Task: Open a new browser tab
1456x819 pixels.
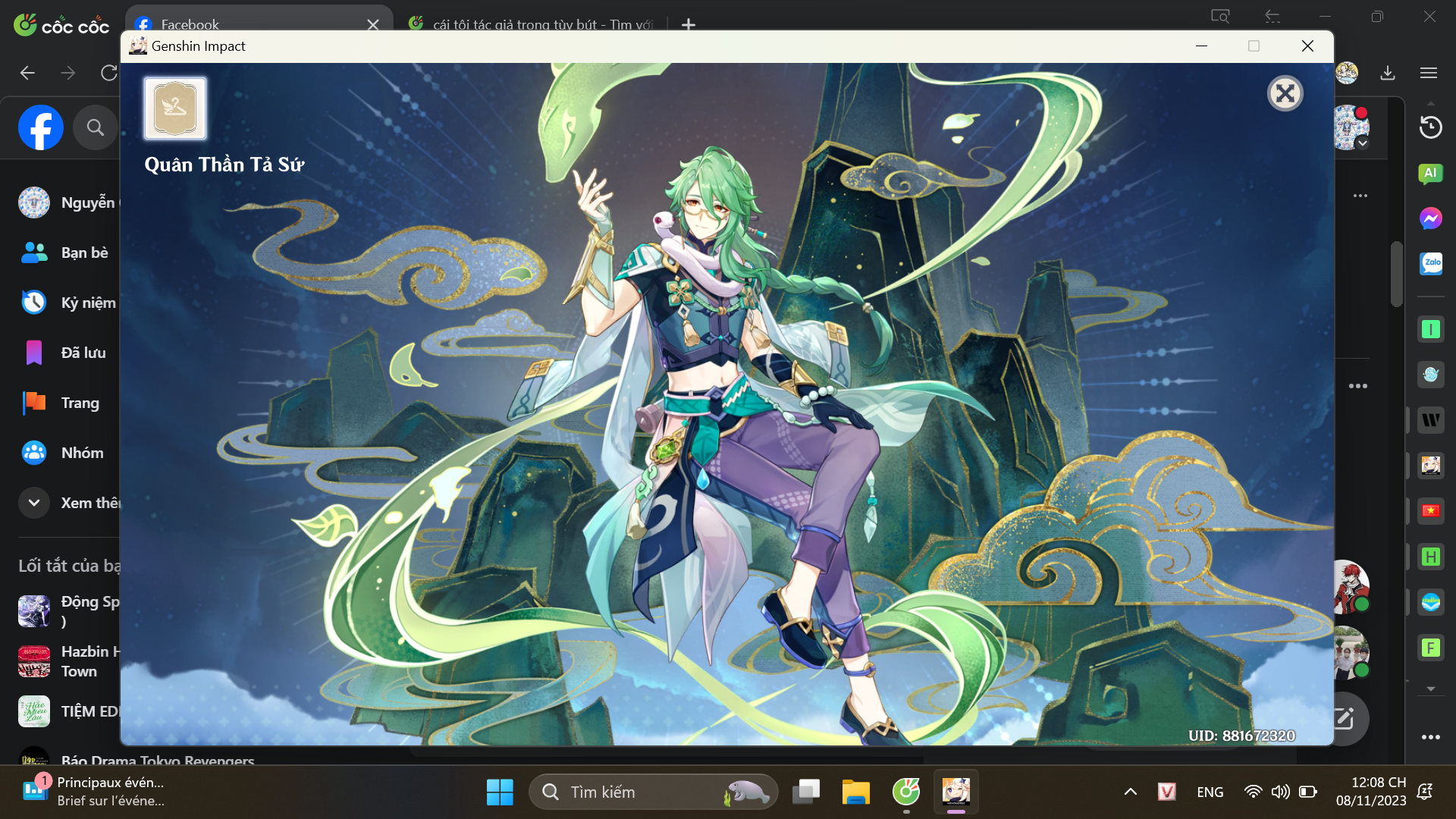Action: (688, 24)
